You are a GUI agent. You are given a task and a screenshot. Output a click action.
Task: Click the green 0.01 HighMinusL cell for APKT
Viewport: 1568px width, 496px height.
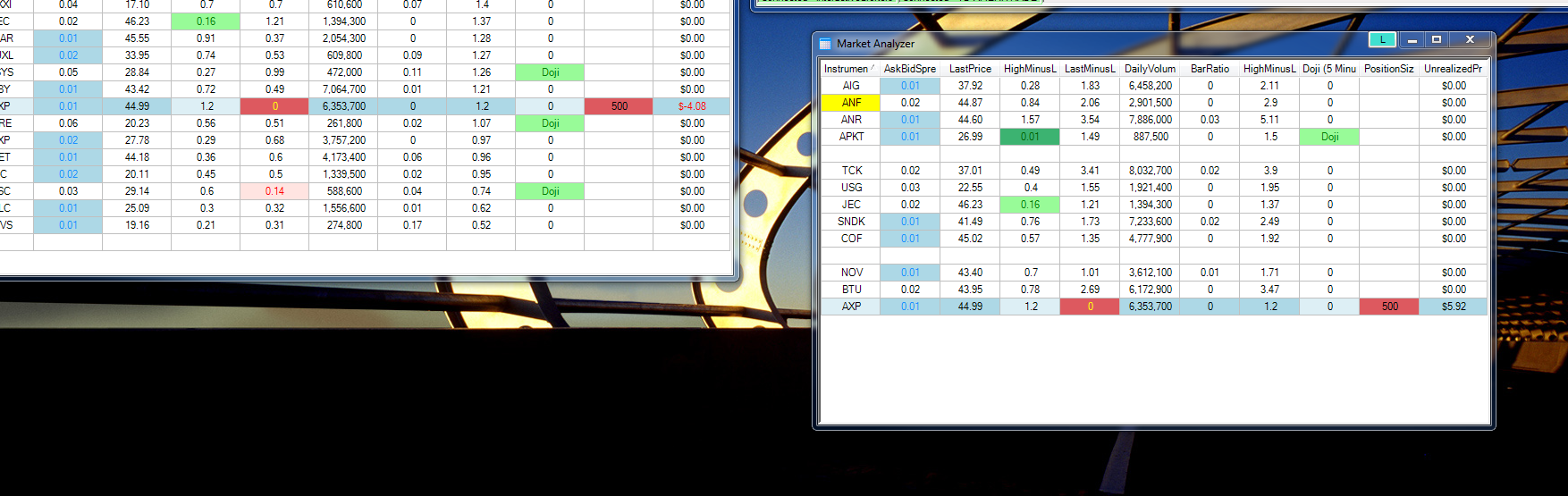(x=1030, y=137)
